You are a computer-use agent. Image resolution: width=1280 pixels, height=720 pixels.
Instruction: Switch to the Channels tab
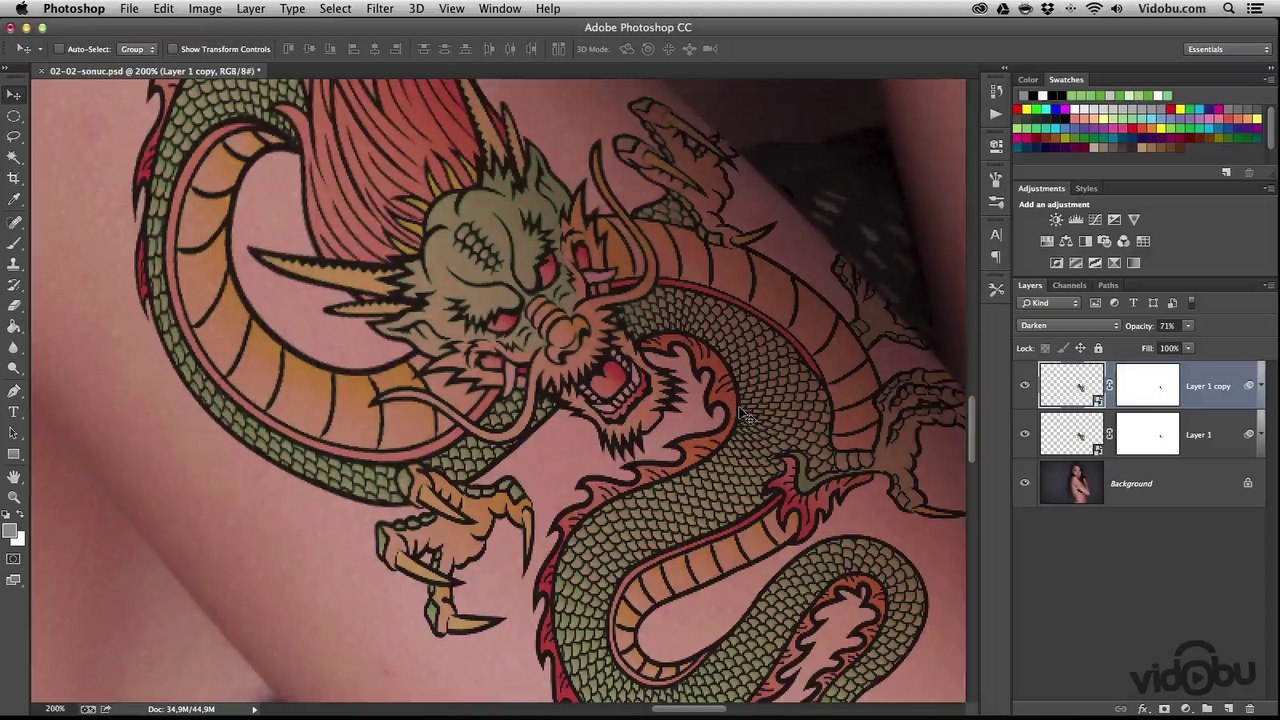tap(1069, 285)
